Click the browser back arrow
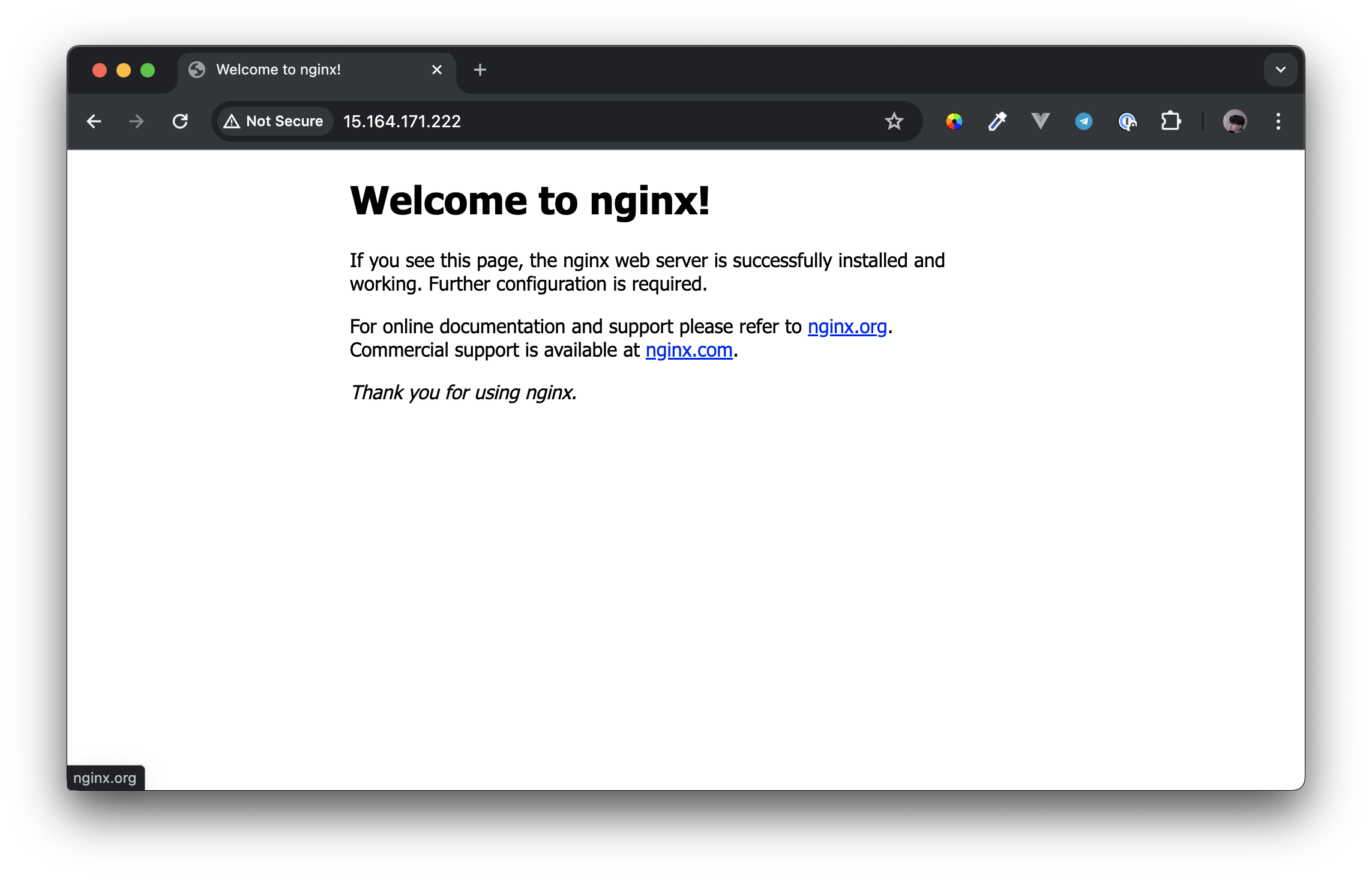The image size is (1372, 879). 94,122
